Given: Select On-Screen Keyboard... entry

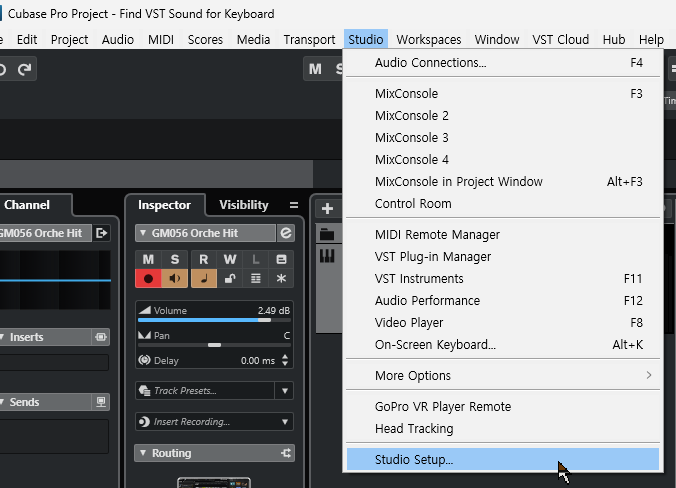Looking at the screenshot, I should tap(503, 344).
